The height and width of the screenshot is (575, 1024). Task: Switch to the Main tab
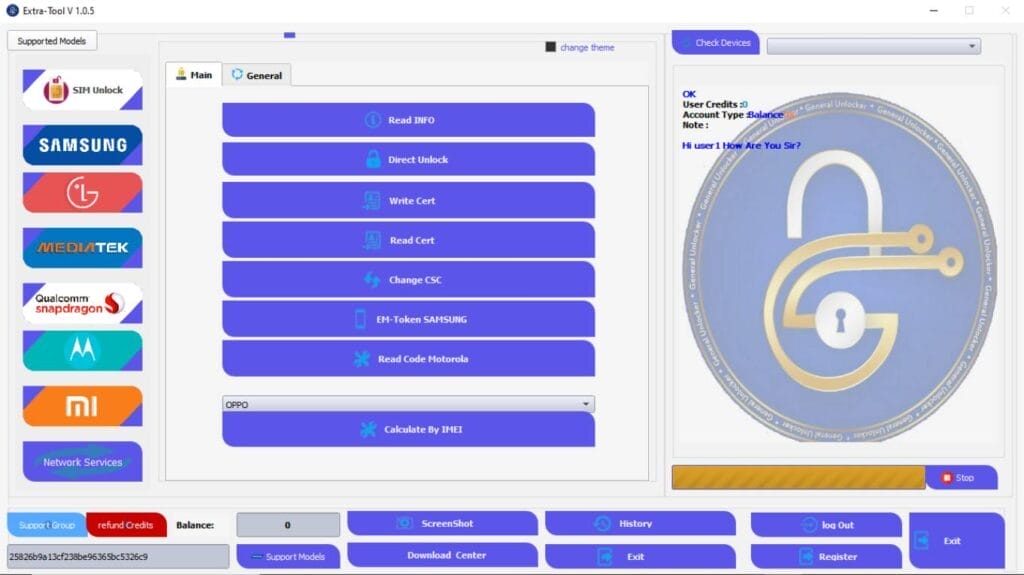pos(194,75)
